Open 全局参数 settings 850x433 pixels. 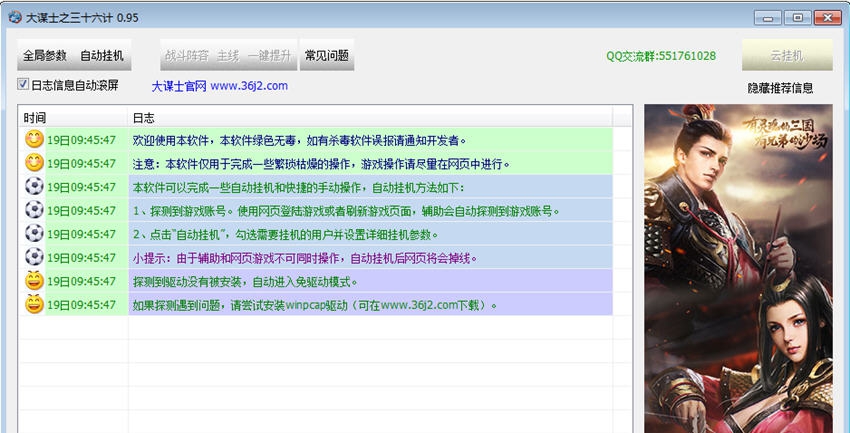pos(44,55)
